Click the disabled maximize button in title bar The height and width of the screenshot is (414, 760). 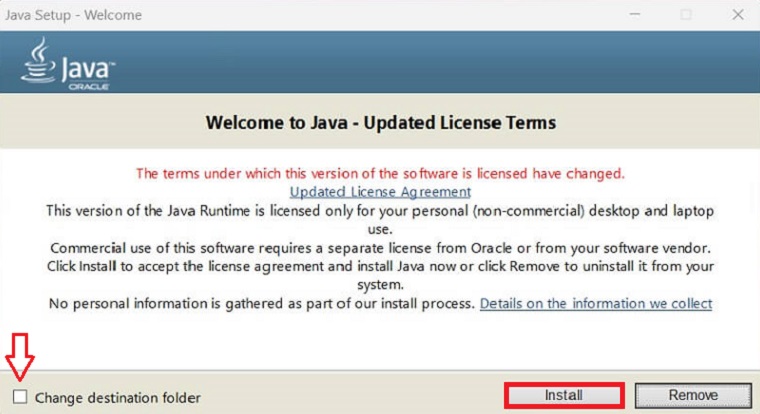pyautogui.click(x=686, y=15)
